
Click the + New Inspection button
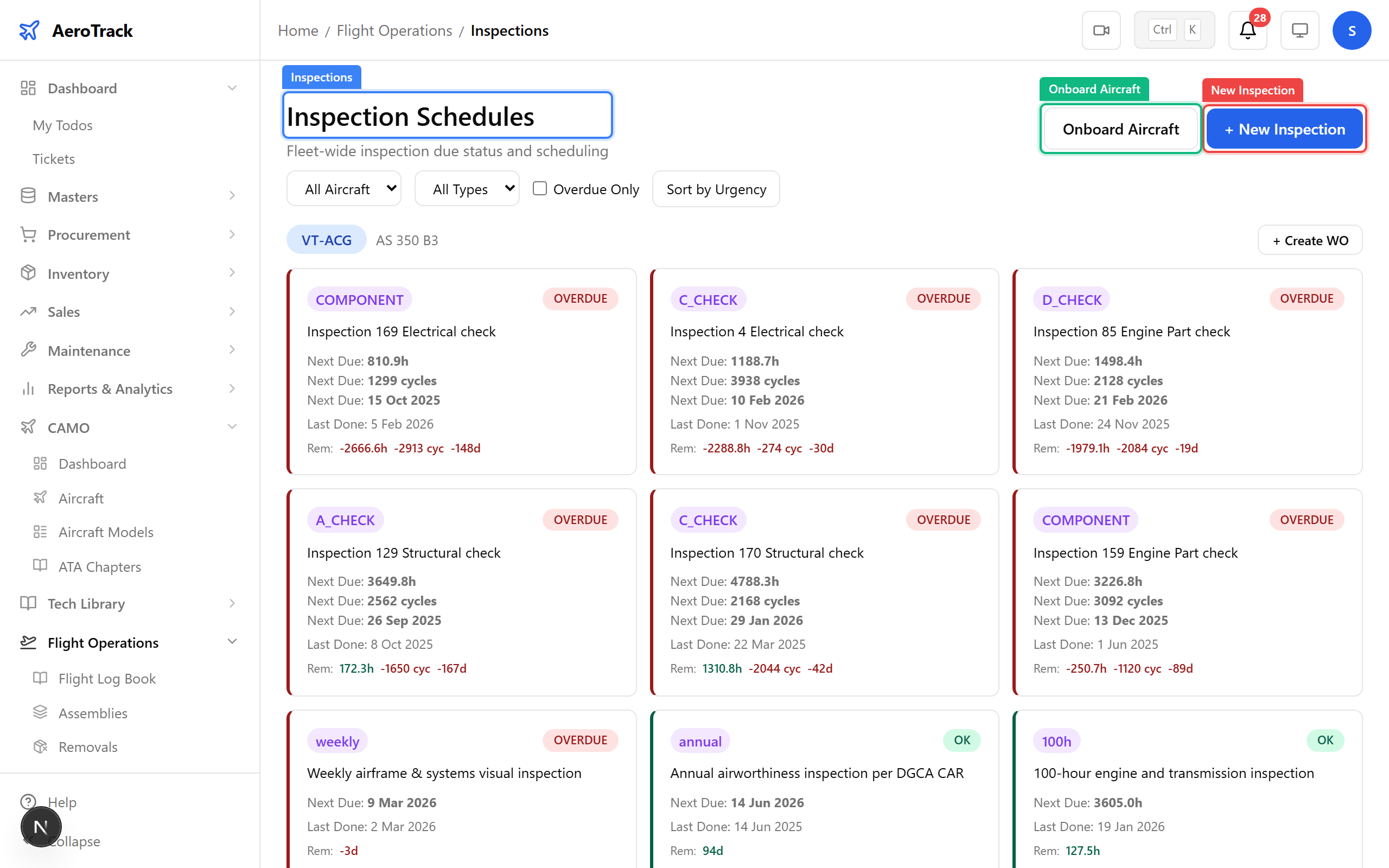pos(1284,129)
